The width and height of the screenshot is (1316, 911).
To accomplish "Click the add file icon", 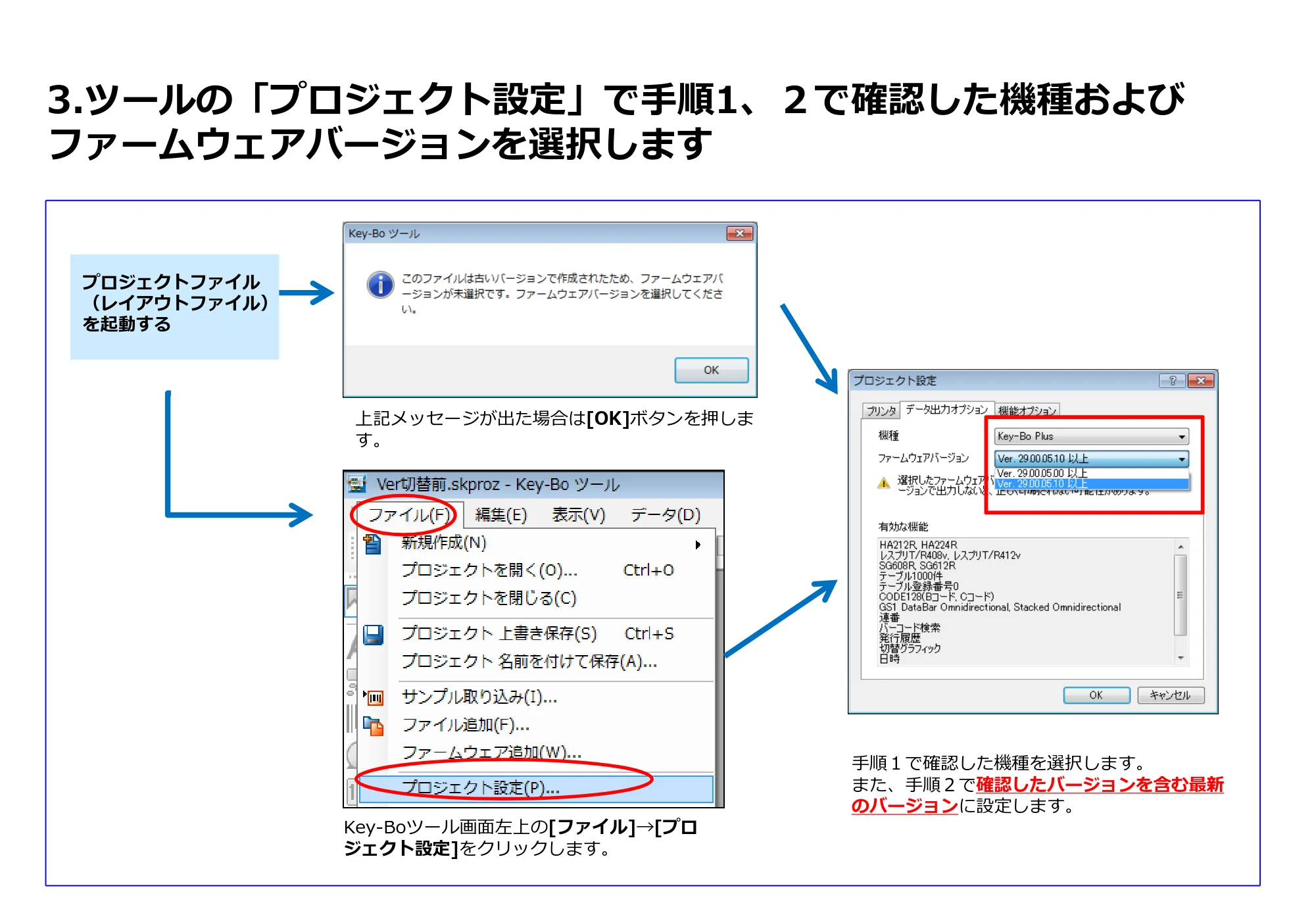I will pyautogui.click(x=374, y=726).
